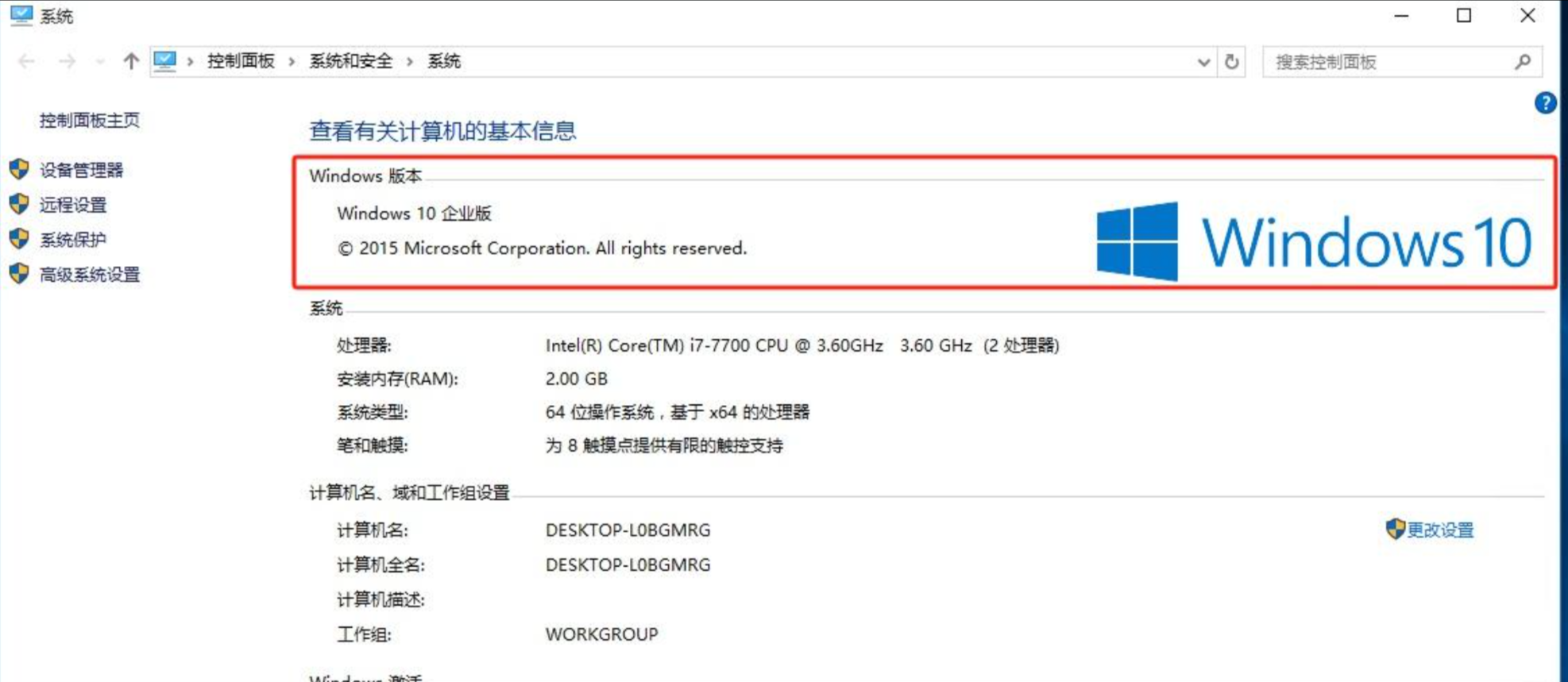This screenshot has height=682, width=1568.
Task: Open 远程设置 from the sidebar
Action: click(x=73, y=205)
